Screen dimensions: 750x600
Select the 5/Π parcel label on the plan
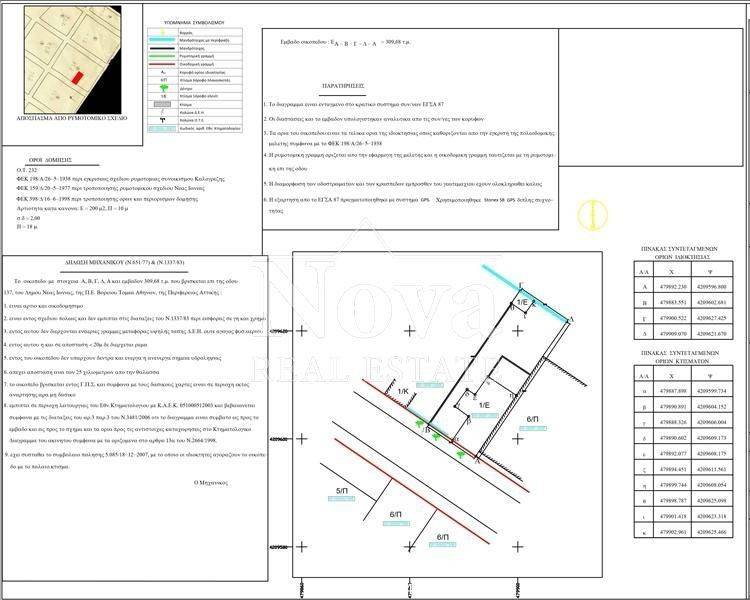(341, 491)
